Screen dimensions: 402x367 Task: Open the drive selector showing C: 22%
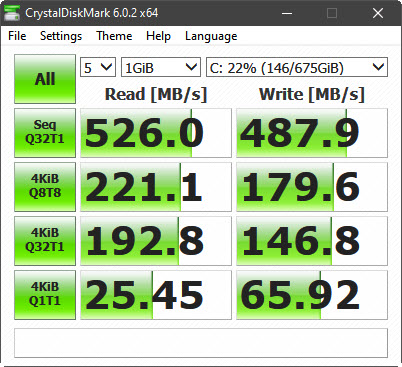click(297, 67)
